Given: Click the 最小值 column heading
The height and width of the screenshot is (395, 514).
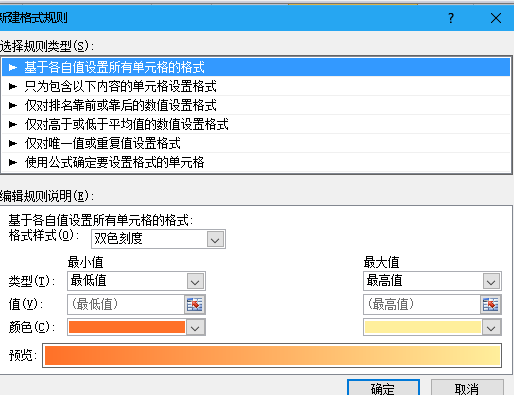Looking at the screenshot, I should point(86,262).
